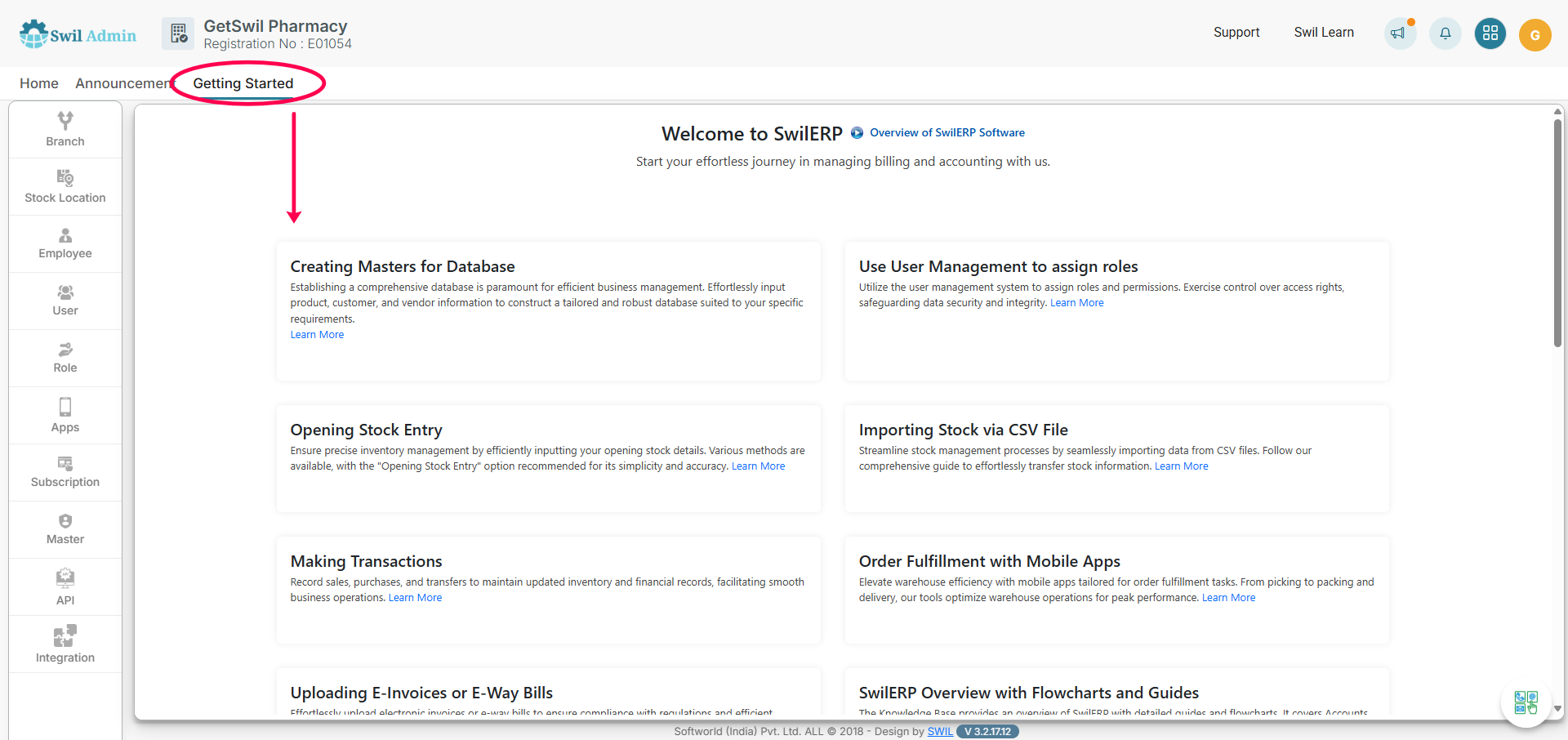Image resolution: width=1568 pixels, height=740 pixels.
Task: Click the play icon beside Overview link
Action: point(857,132)
